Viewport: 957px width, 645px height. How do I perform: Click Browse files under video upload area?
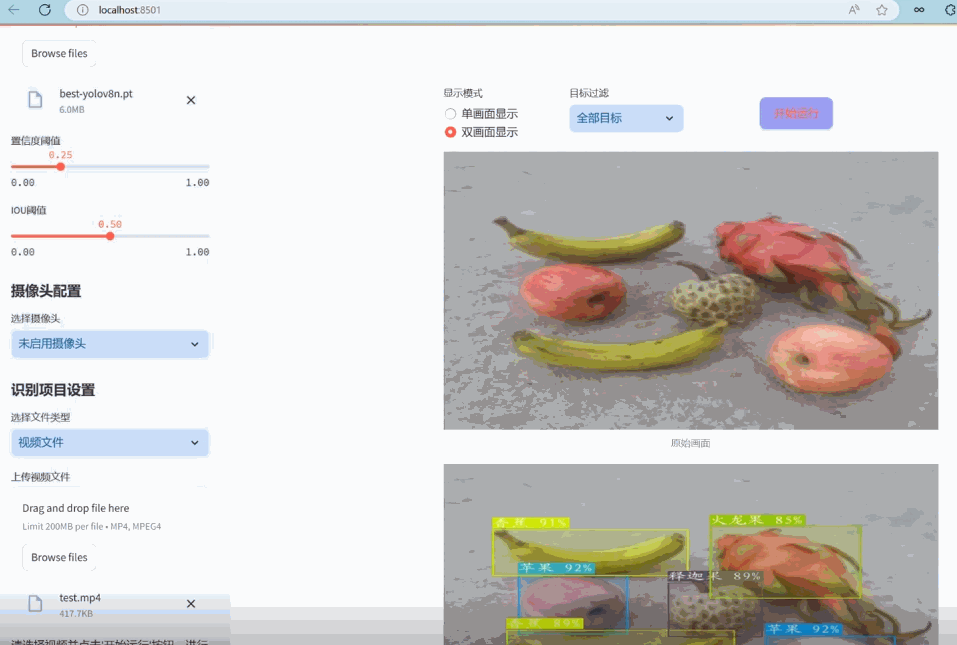coord(59,558)
